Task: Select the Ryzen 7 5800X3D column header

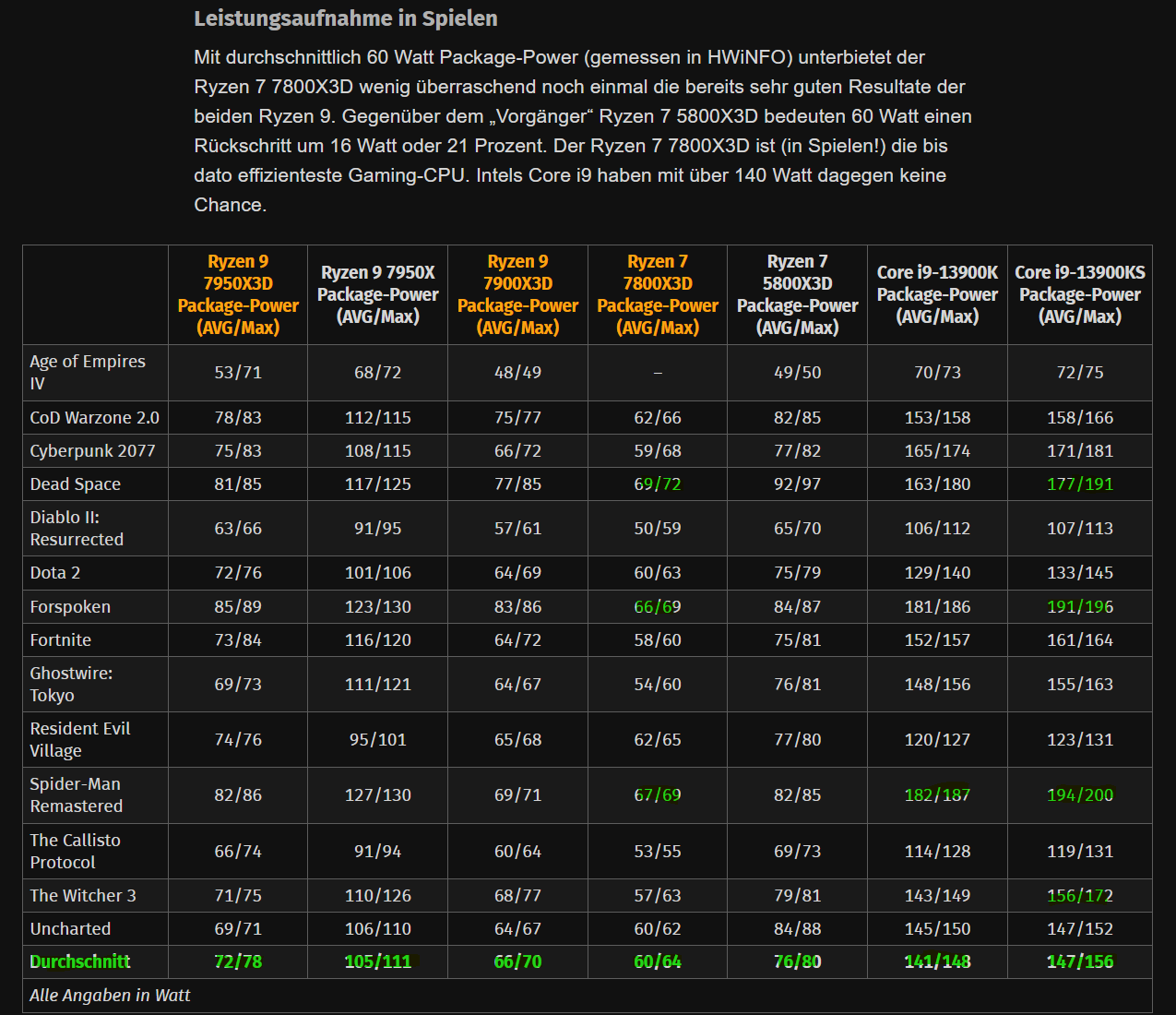Action: click(798, 294)
